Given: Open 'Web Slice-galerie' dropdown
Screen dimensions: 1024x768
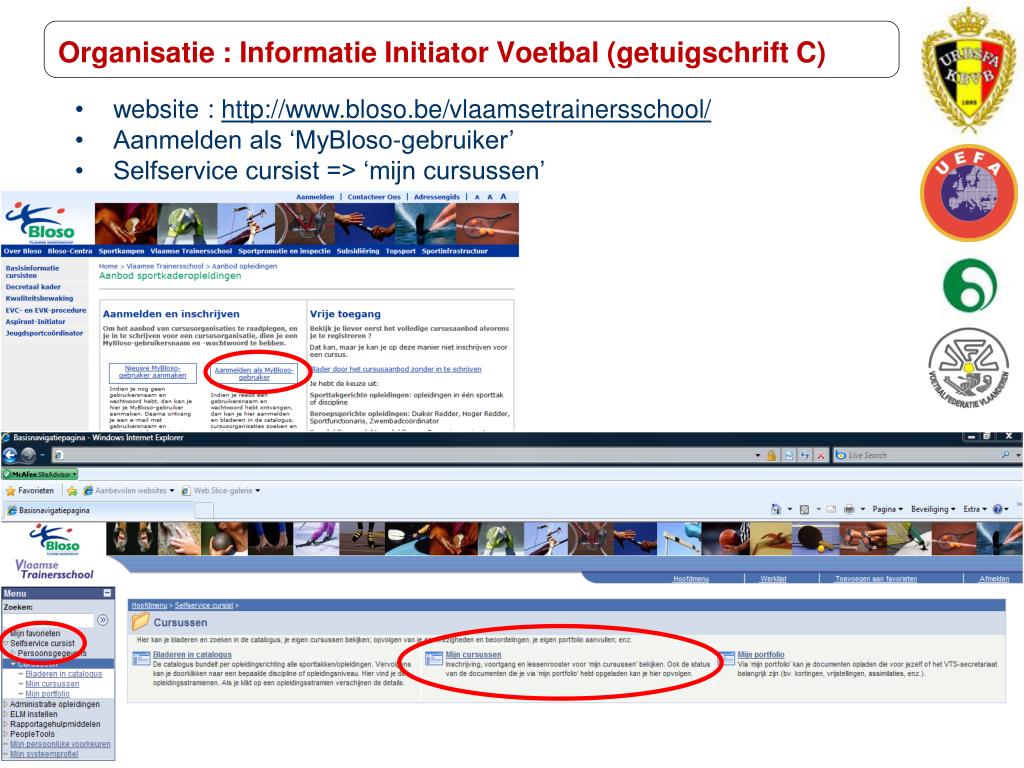Looking at the screenshot, I should point(221,490).
